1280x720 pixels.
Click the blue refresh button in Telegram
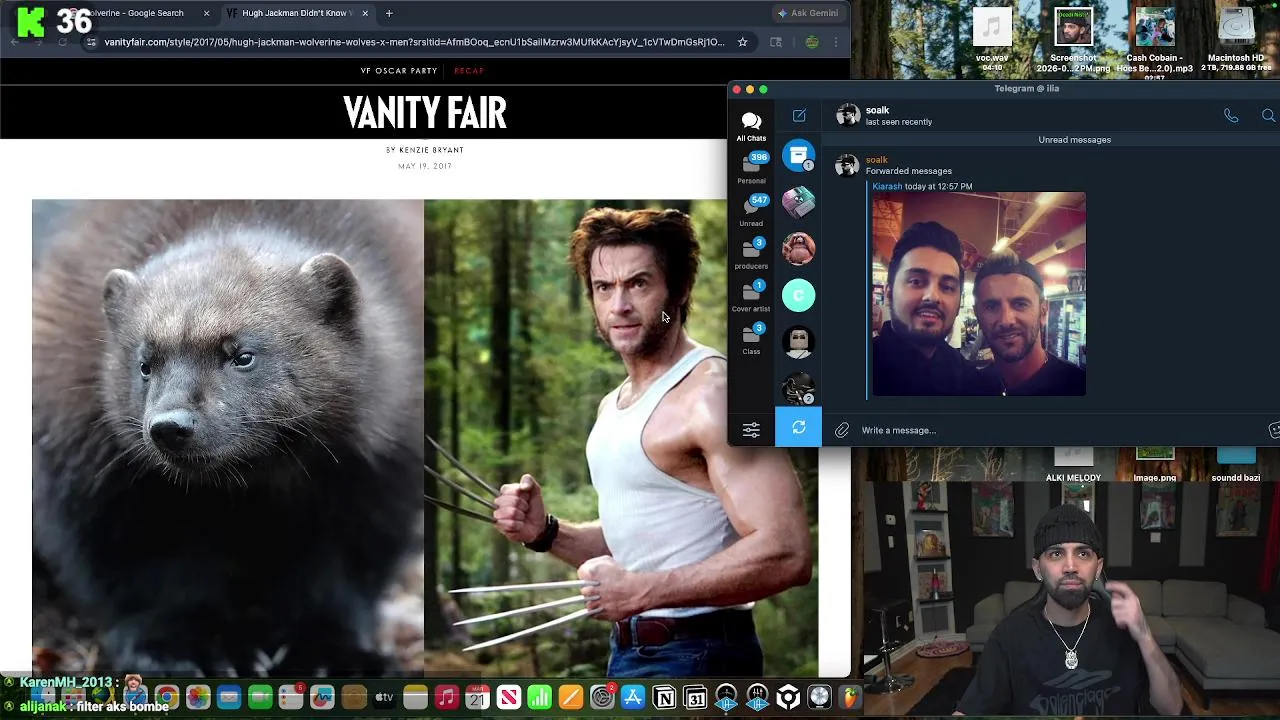798,428
